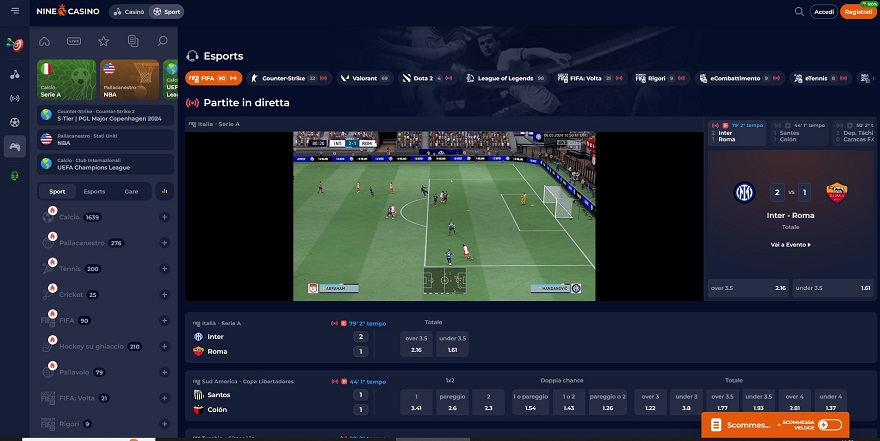
Task: Open the LIVE icon in sidebar toolbar
Action: tap(74, 41)
